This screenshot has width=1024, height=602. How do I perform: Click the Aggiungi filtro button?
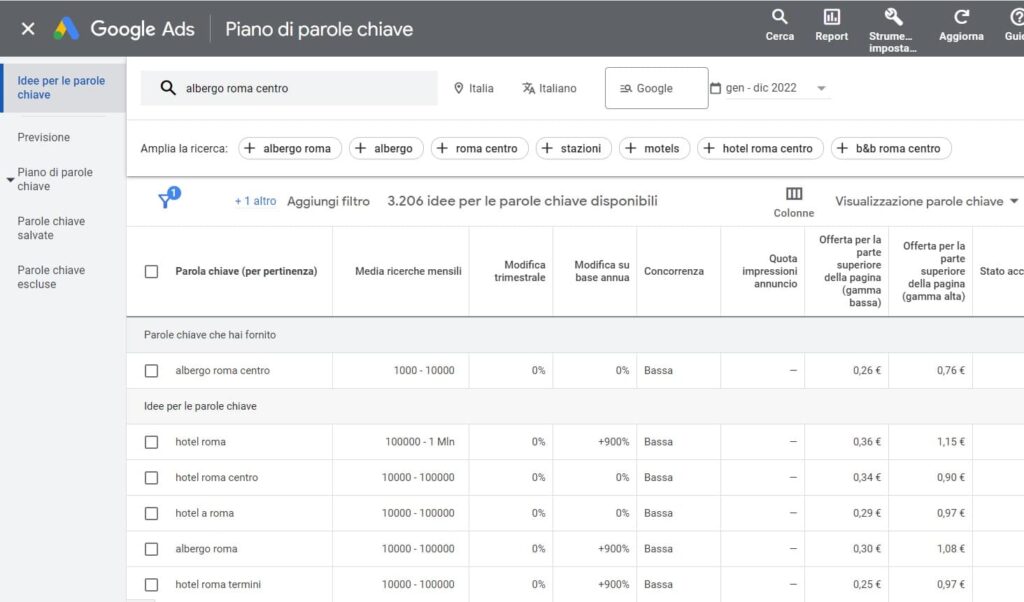click(328, 201)
